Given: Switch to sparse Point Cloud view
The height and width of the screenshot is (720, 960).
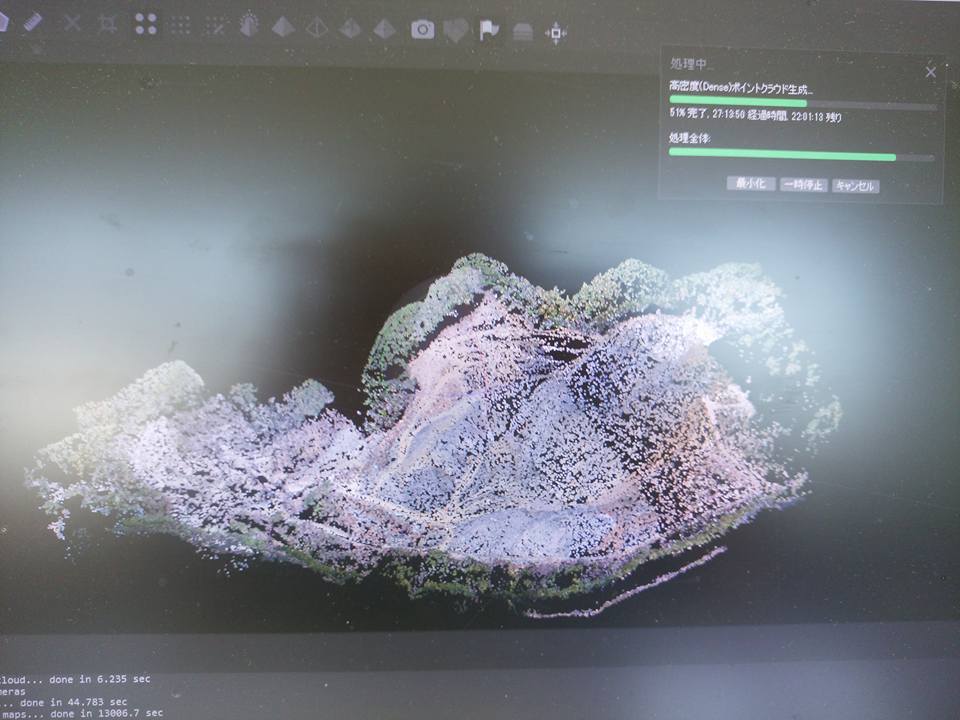Looking at the screenshot, I should tap(146, 24).
